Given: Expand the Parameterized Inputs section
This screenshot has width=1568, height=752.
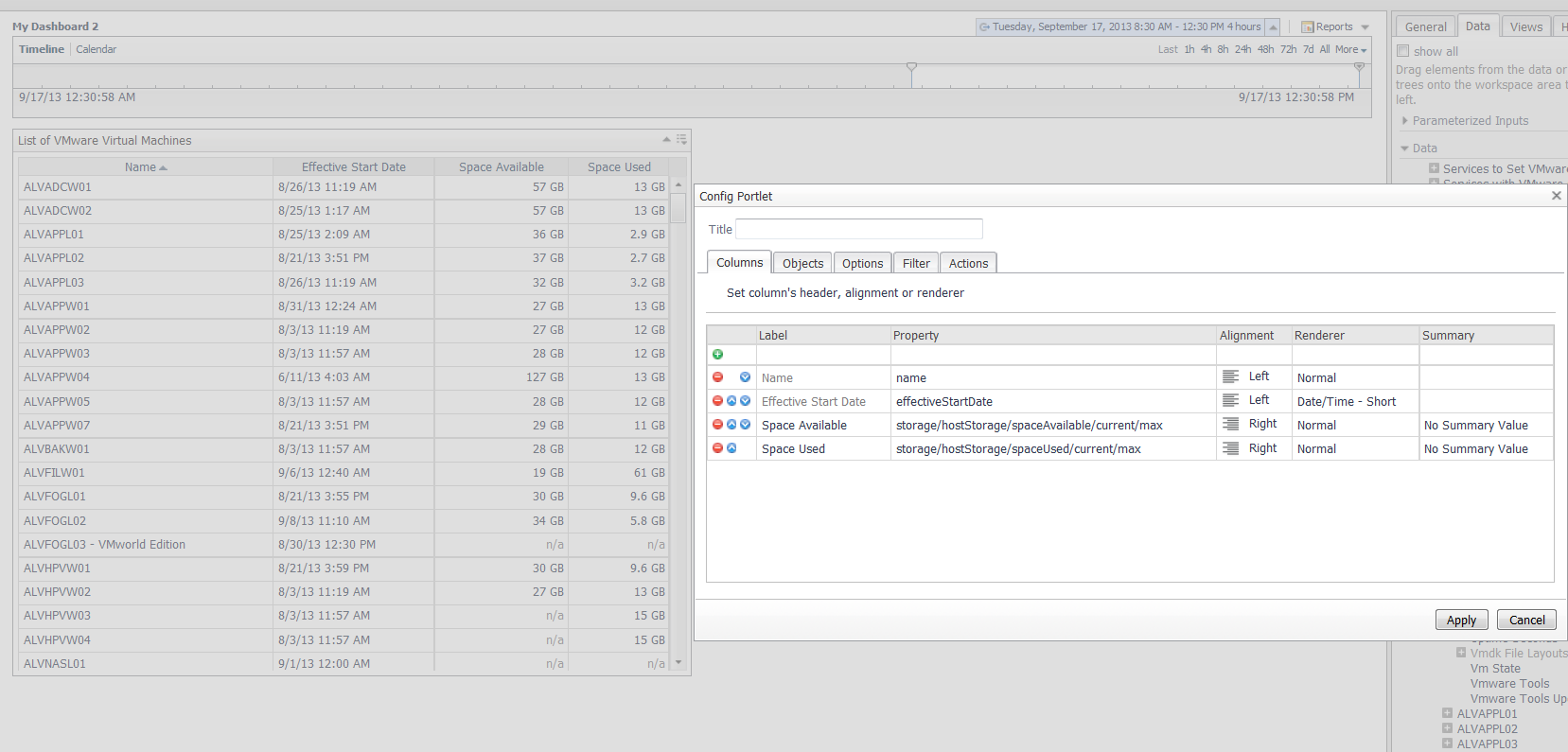Looking at the screenshot, I should pyautogui.click(x=1404, y=121).
